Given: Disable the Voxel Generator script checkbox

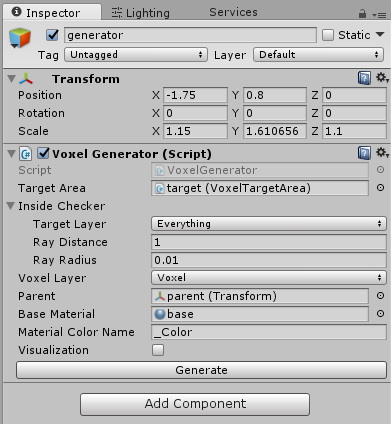Looking at the screenshot, I should pos(43,153).
